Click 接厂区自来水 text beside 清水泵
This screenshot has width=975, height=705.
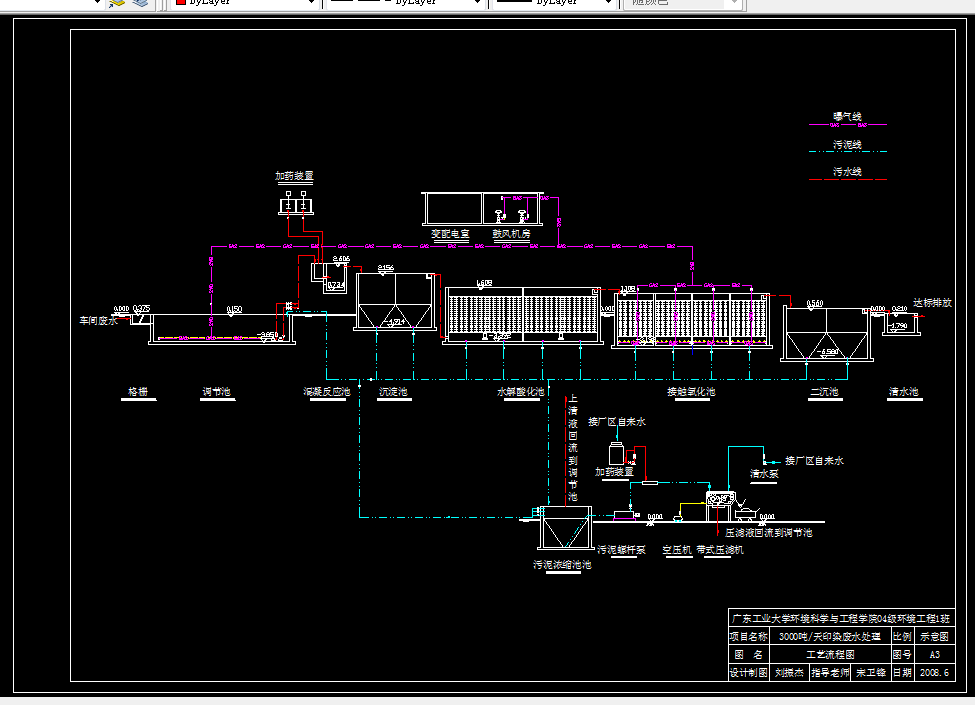[815, 461]
